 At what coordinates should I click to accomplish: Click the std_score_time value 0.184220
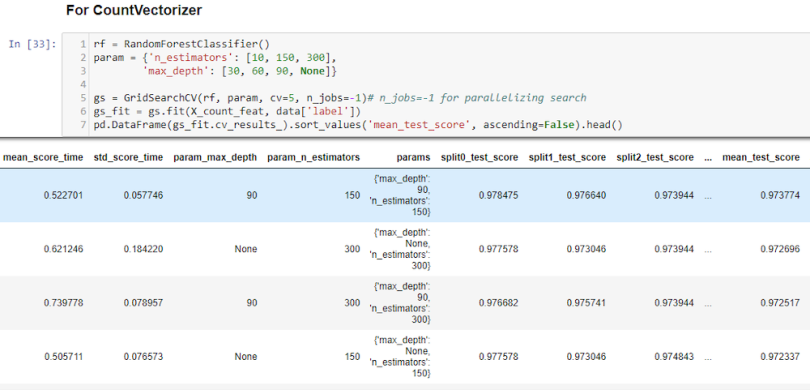pos(144,249)
